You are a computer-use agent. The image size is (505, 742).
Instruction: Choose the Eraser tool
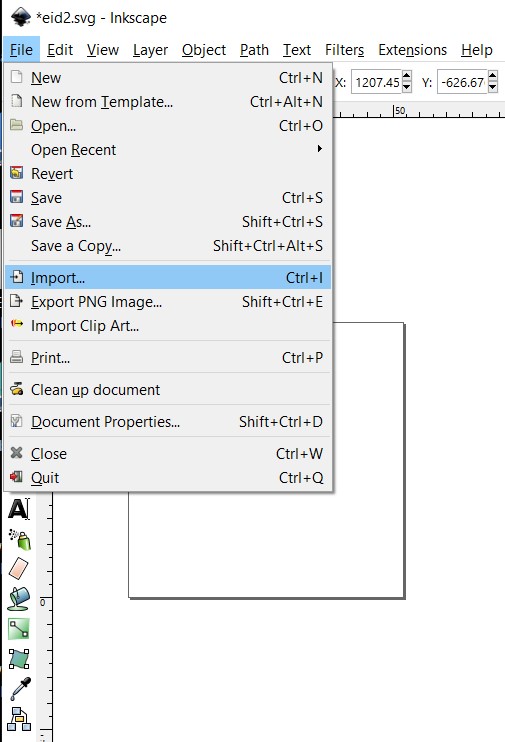19,568
